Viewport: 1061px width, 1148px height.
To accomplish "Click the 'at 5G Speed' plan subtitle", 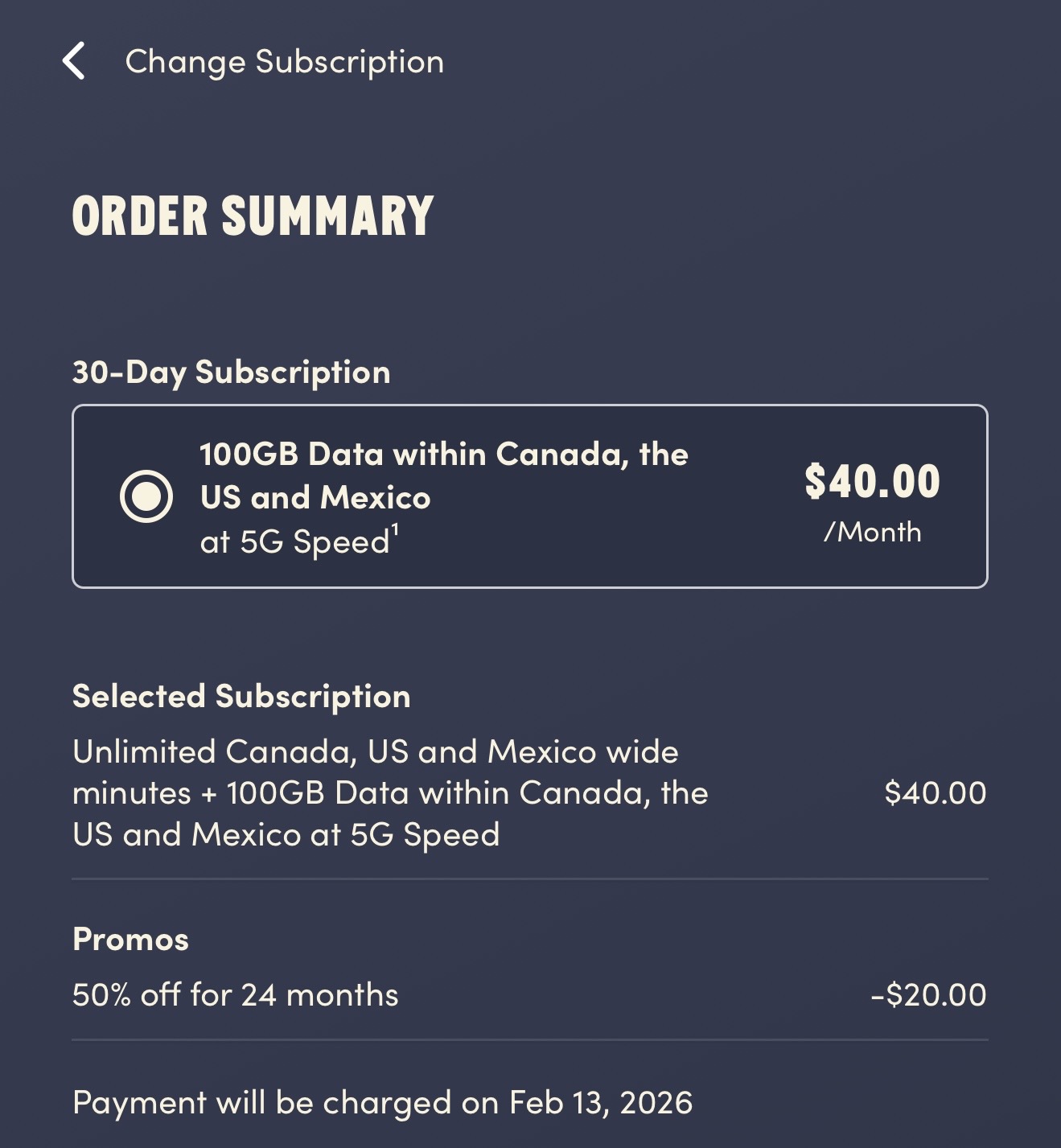I will [294, 542].
